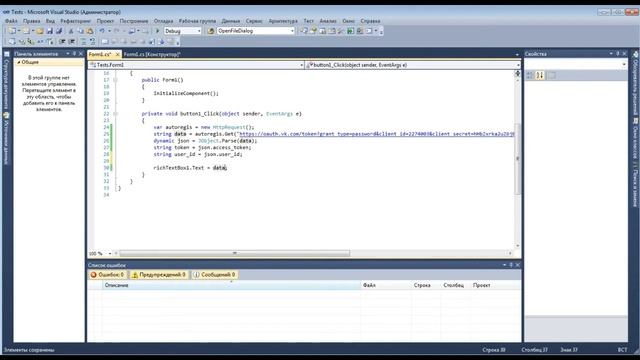640x360 pixels.
Task: Click the green Start Page toolbar icon
Action: click(351, 31)
